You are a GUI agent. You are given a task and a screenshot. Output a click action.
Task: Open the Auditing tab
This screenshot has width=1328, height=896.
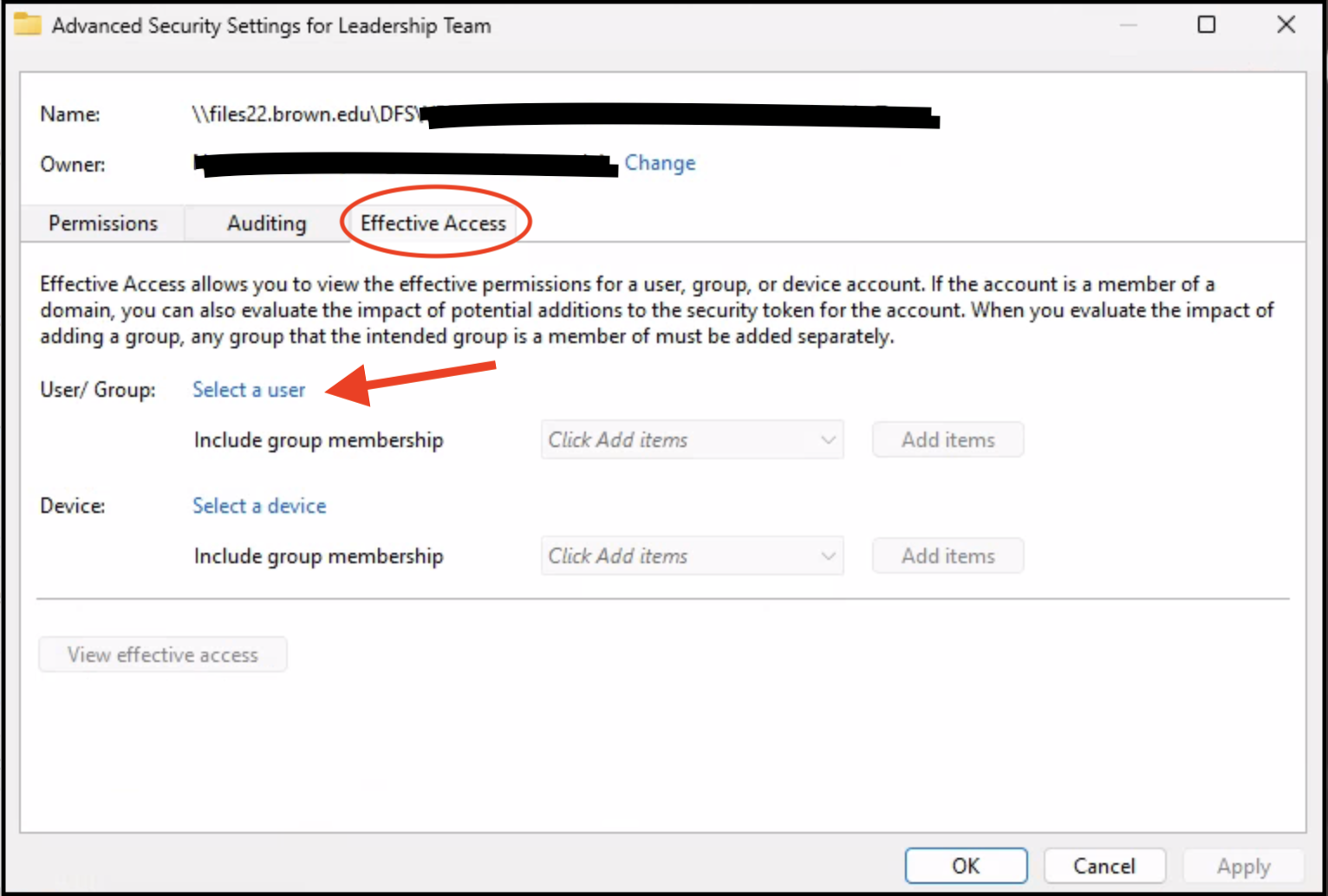pyautogui.click(x=266, y=224)
